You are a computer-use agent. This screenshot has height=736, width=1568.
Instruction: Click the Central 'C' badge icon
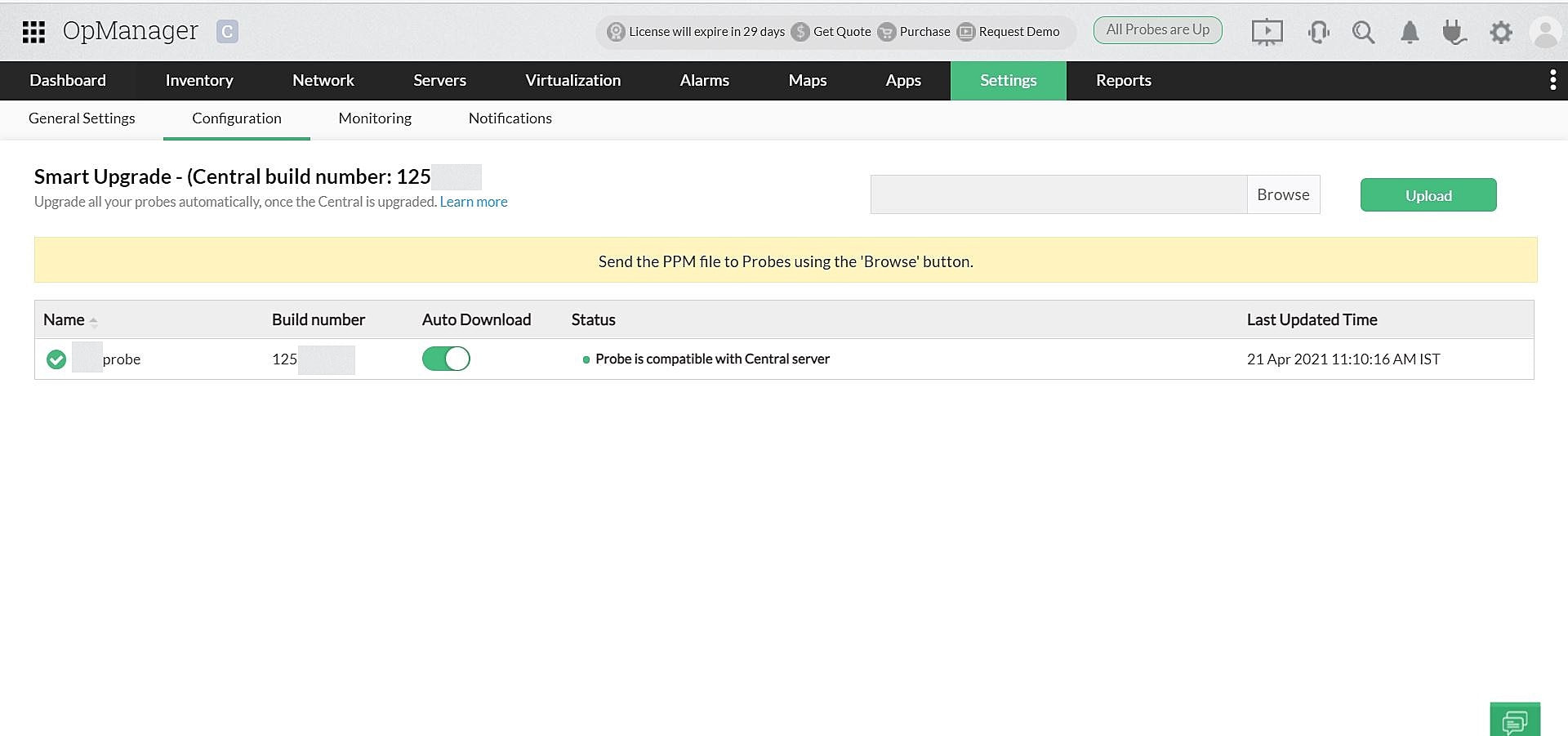click(227, 32)
